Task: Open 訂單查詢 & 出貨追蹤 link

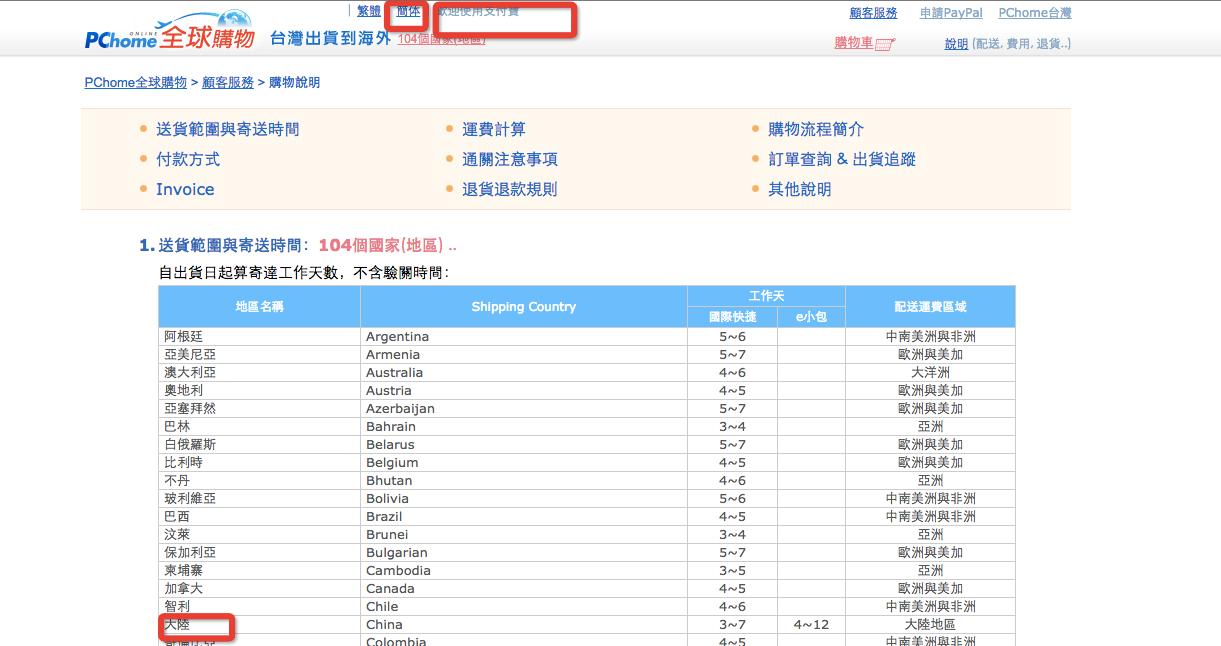Action: [841, 159]
